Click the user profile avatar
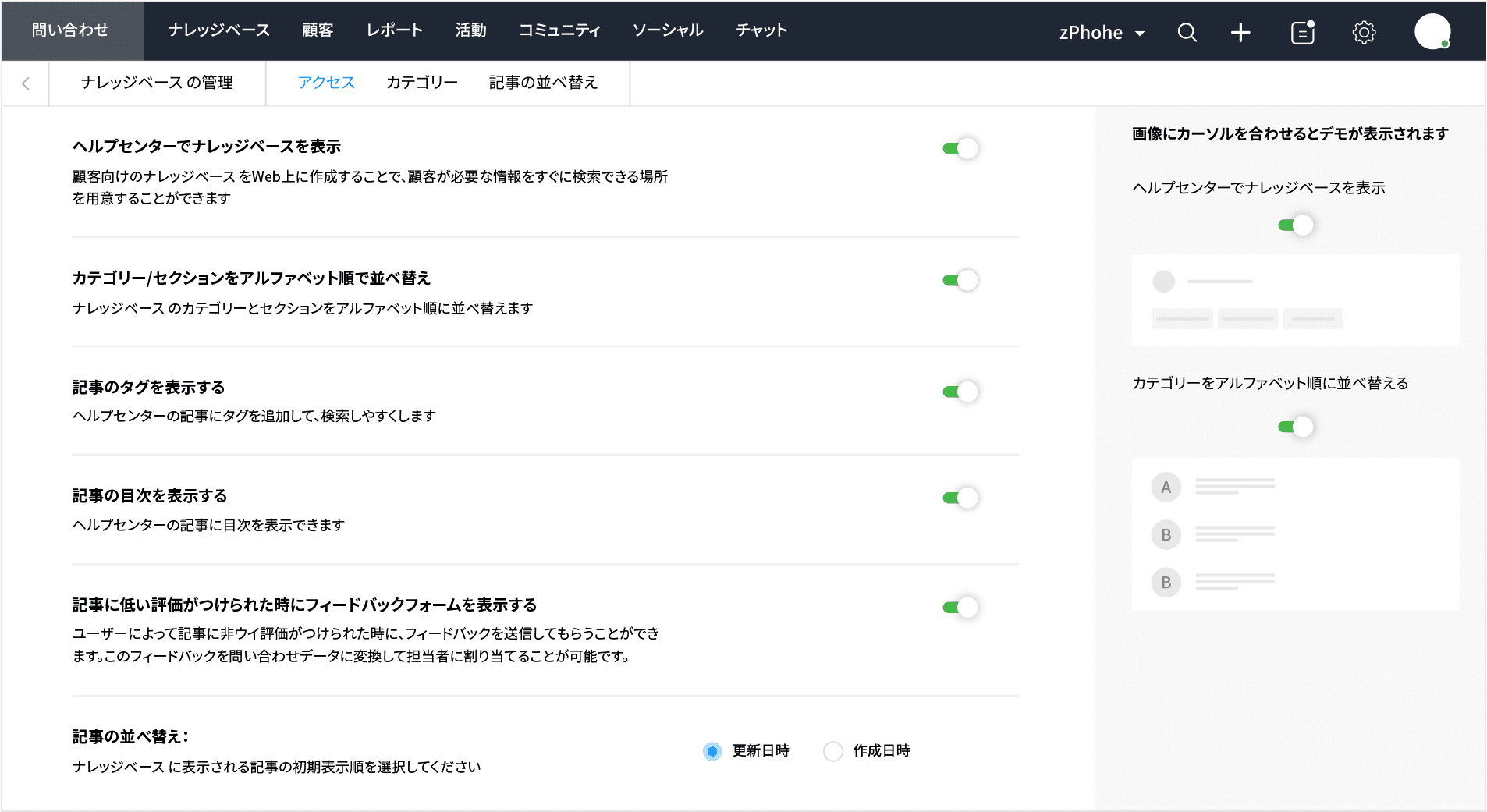 (1432, 32)
